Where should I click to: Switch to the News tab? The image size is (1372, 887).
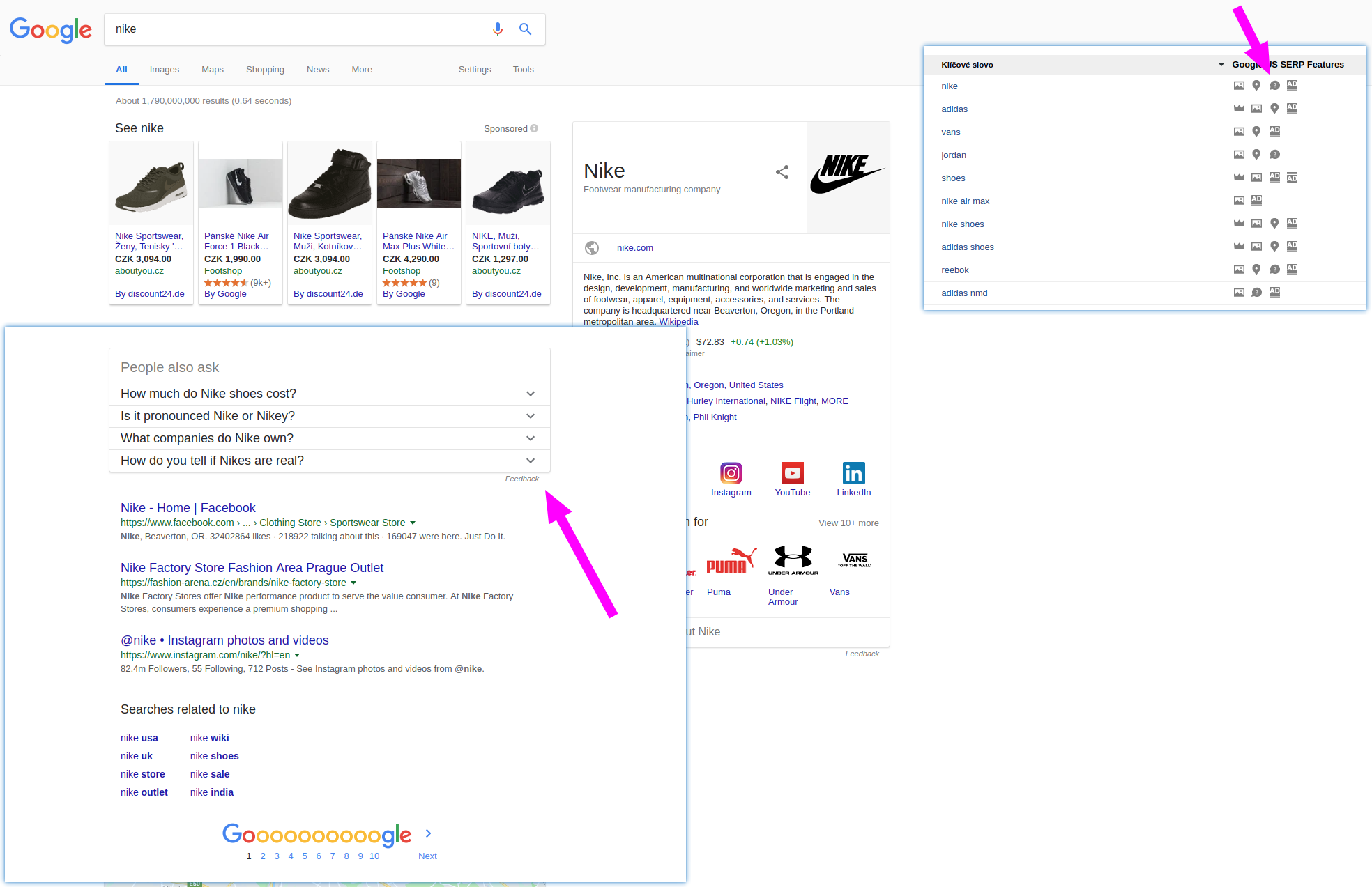coord(318,70)
